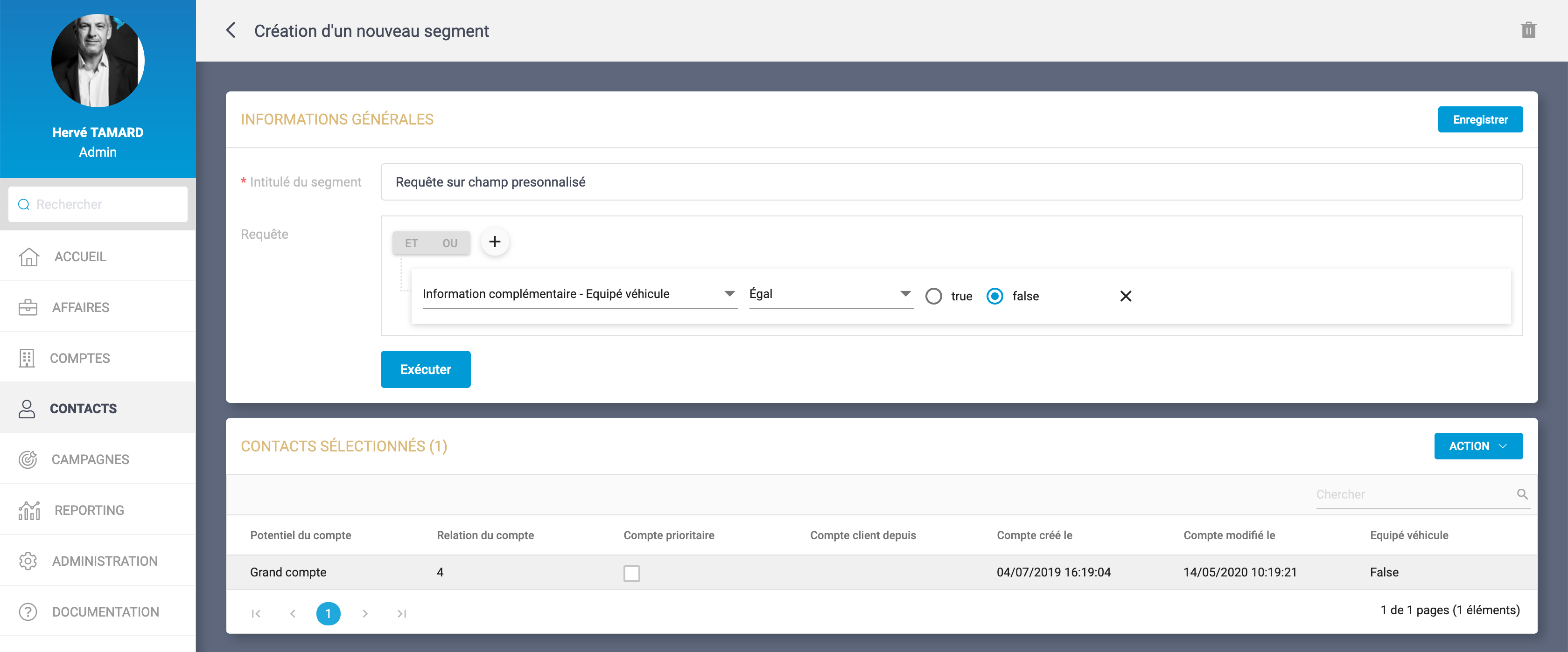Select the true radio button
The height and width of the screenshot is (652, 1568).
(x=933, y=296)
